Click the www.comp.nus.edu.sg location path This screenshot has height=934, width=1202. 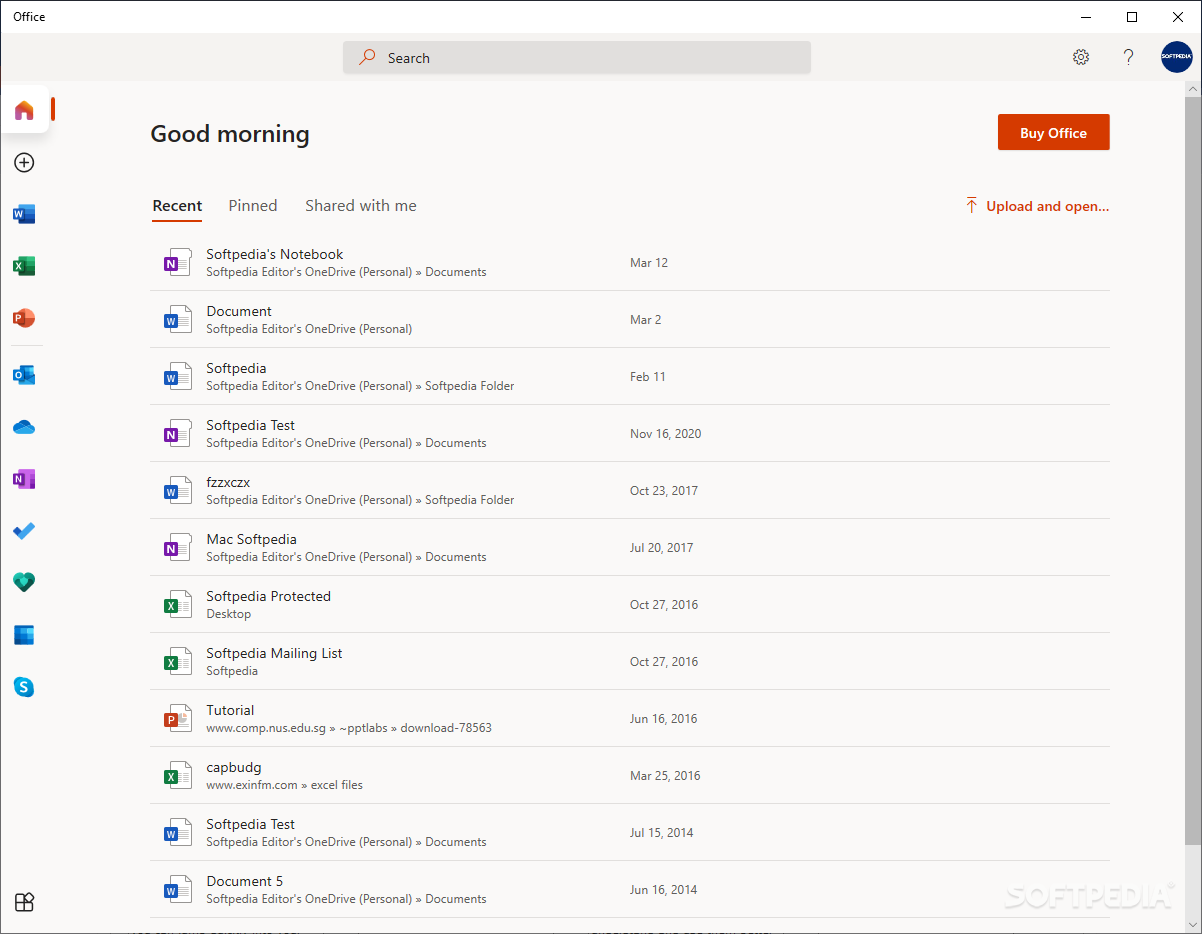click(349, 728)
